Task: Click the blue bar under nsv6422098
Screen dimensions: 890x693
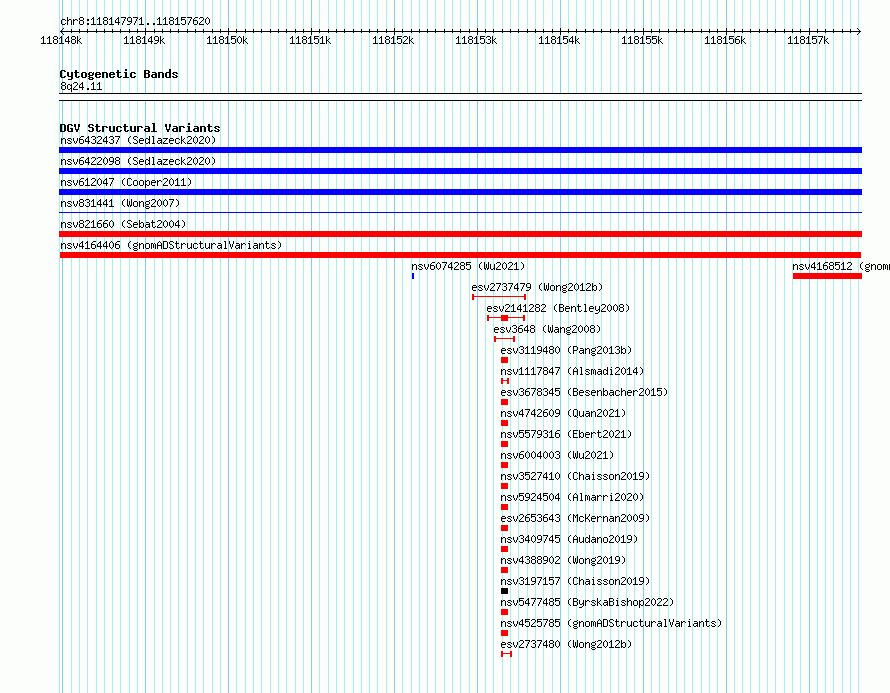Action: tap(460, 171)
